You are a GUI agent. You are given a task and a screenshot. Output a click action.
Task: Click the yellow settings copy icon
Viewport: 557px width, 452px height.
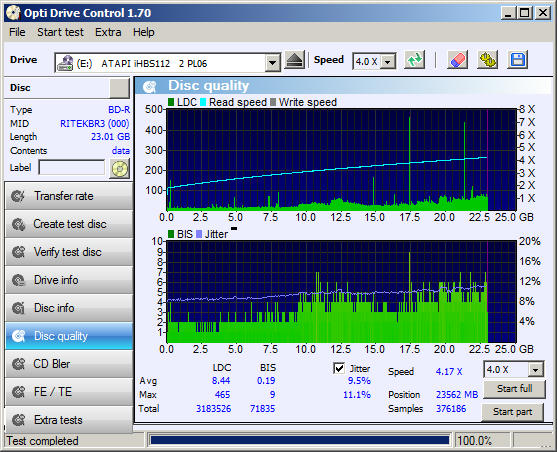(x=488, y=60)
